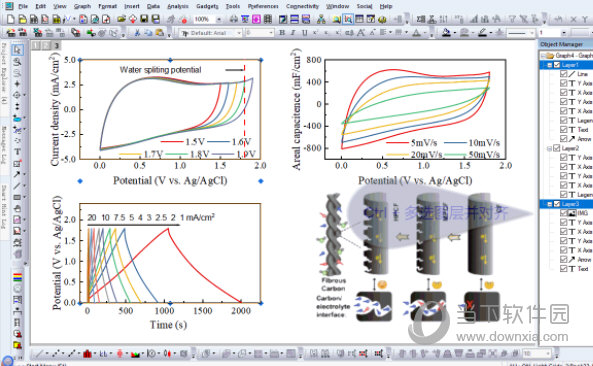The image size is (593, 366).
Task: Click the Font Color A icon
Action: coord(416,33)
